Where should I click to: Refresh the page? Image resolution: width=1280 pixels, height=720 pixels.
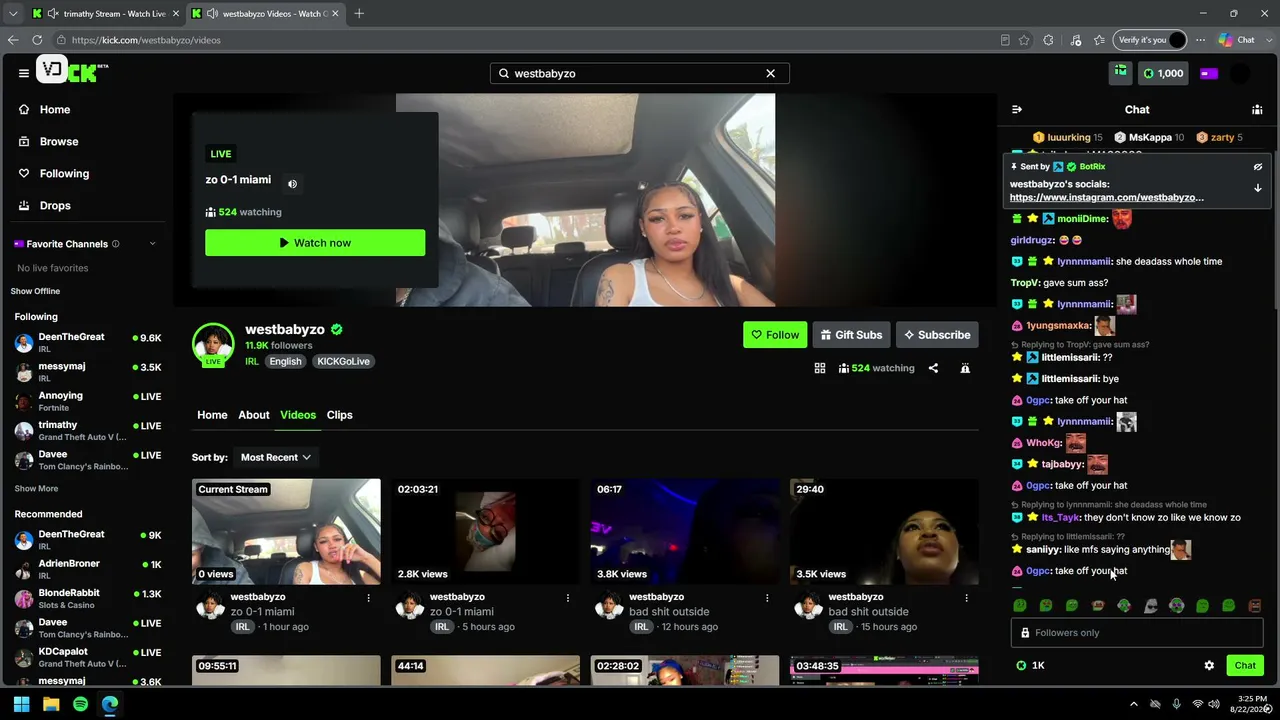37,40
